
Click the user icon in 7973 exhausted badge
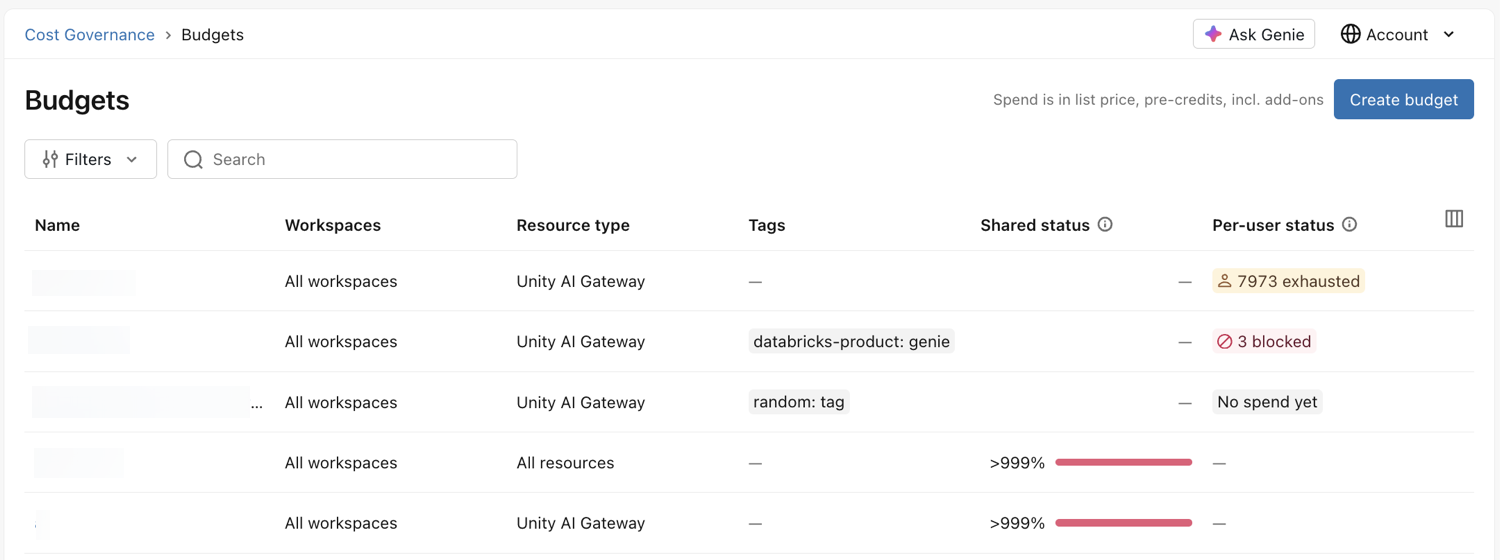click(1224, 281)
